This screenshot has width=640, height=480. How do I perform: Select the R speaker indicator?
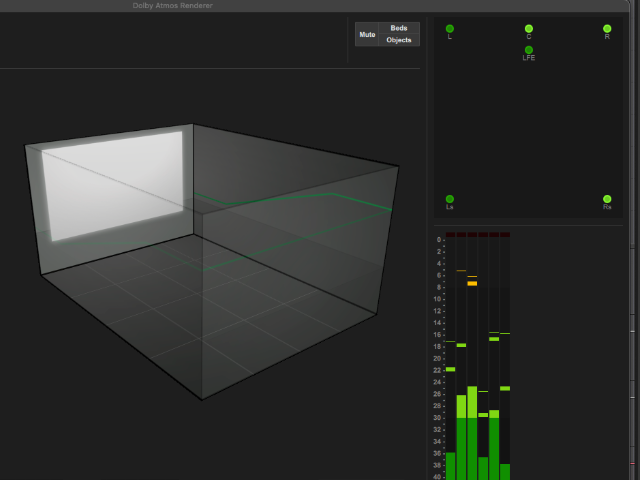(x=607, y=29)
